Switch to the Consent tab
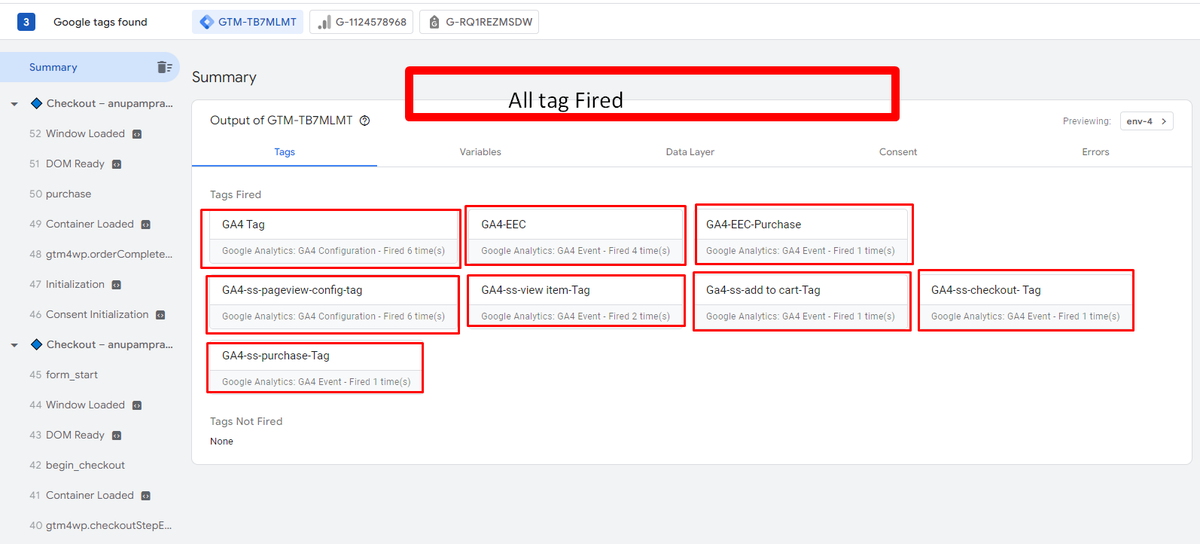Viewport: 1200px width, 544px height. [x=898, y=152]
